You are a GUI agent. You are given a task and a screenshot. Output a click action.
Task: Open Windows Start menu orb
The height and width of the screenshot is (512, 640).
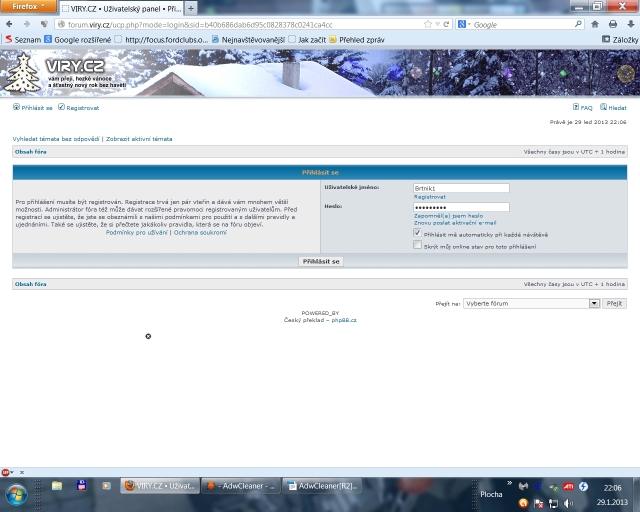[17, 491]
